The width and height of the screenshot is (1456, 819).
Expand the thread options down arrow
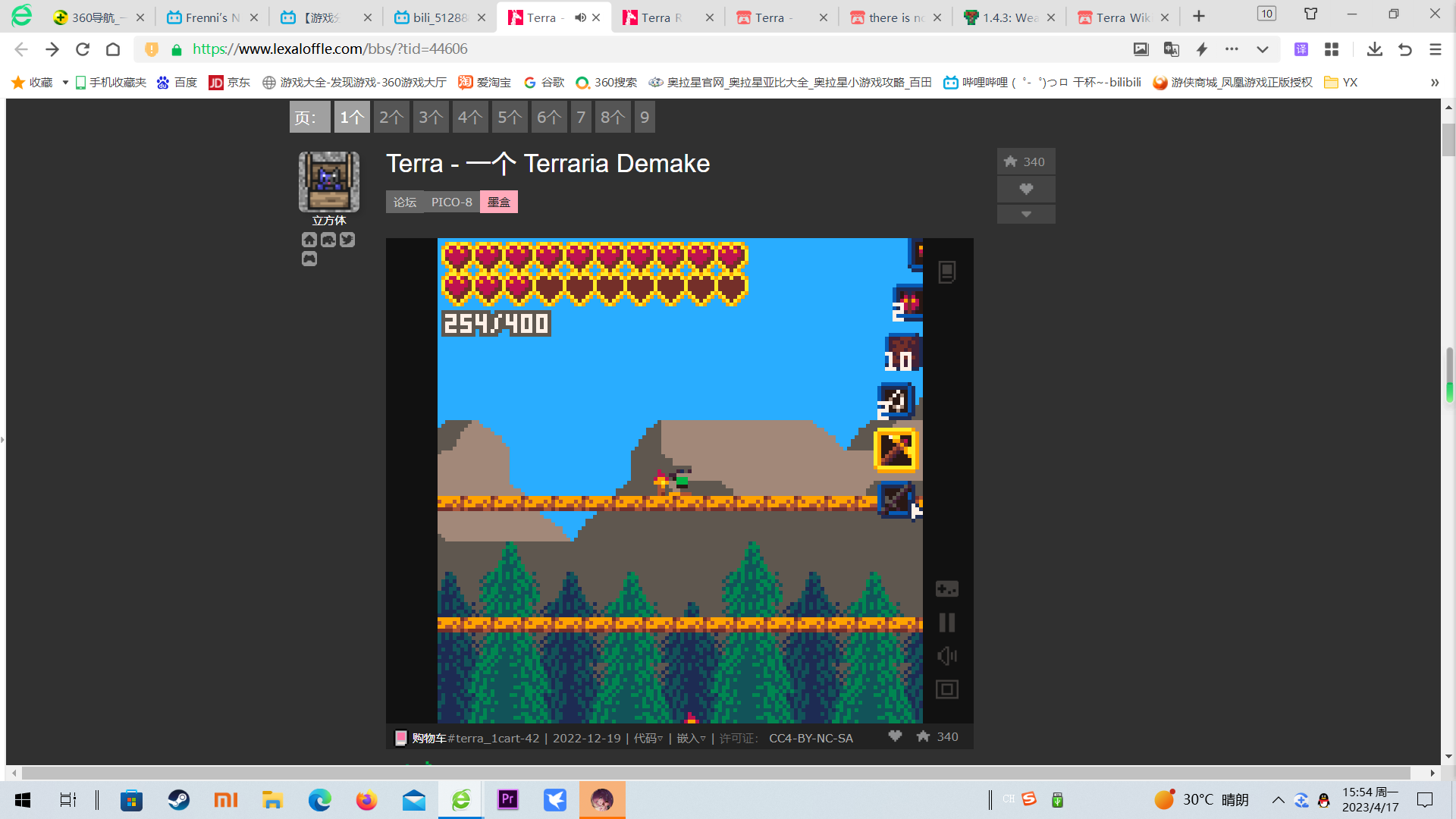tap(1025, 215)
